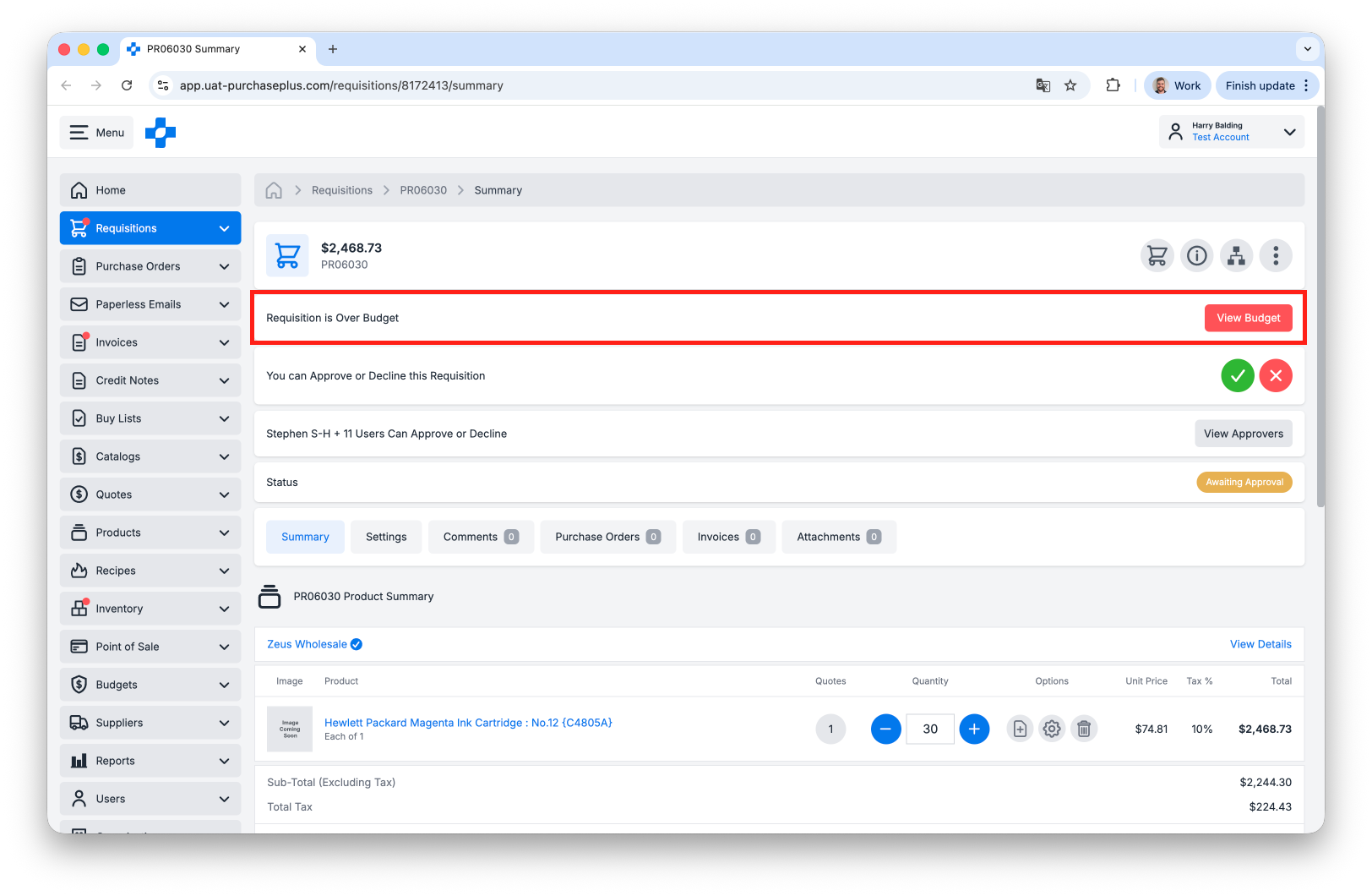Expand the Users section
The width and height of the screenshot is (1372, 896).
[x=150, y=799]
